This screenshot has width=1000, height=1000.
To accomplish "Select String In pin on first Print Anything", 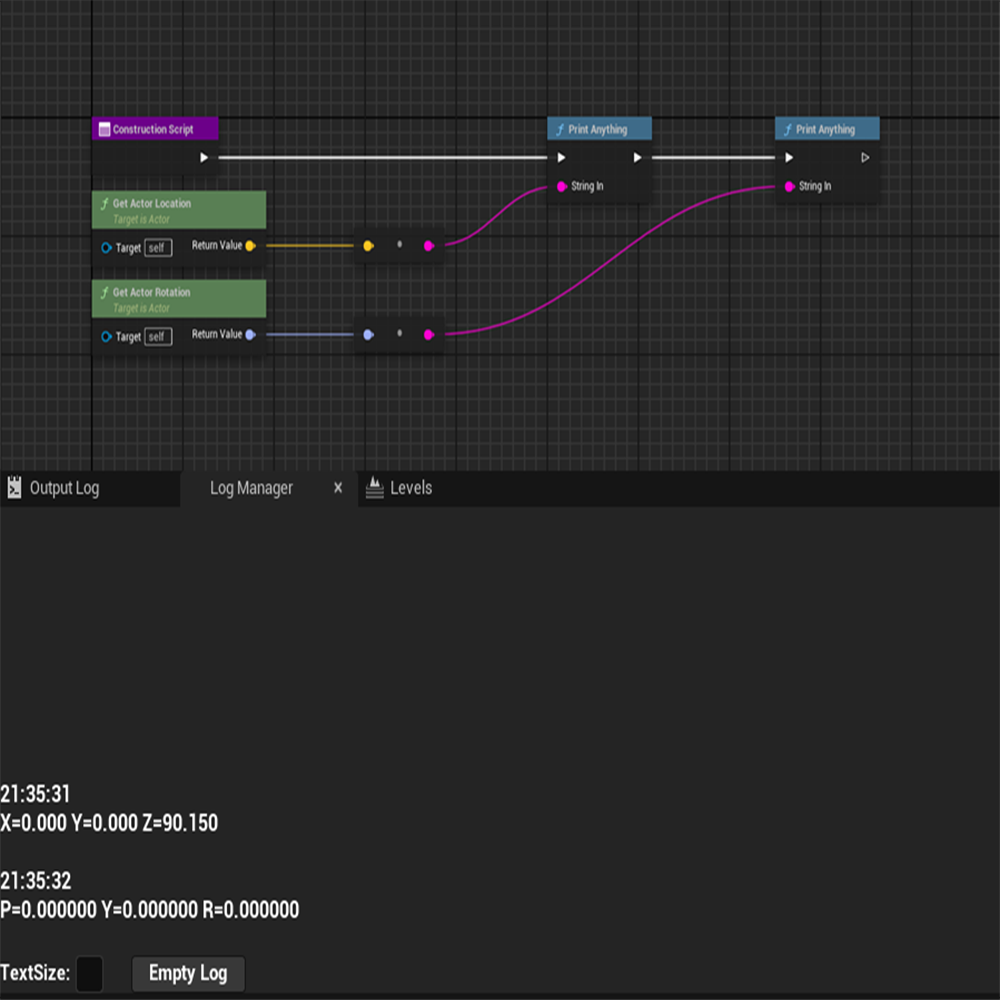I will pos(562,186).
